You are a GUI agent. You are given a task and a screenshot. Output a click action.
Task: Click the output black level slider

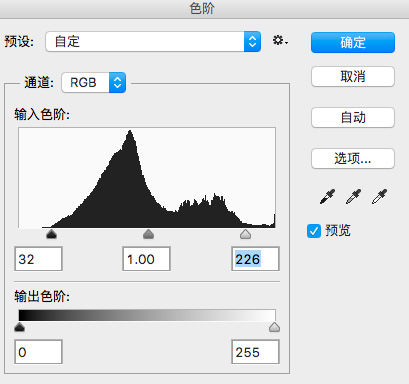tap(20, 327)
